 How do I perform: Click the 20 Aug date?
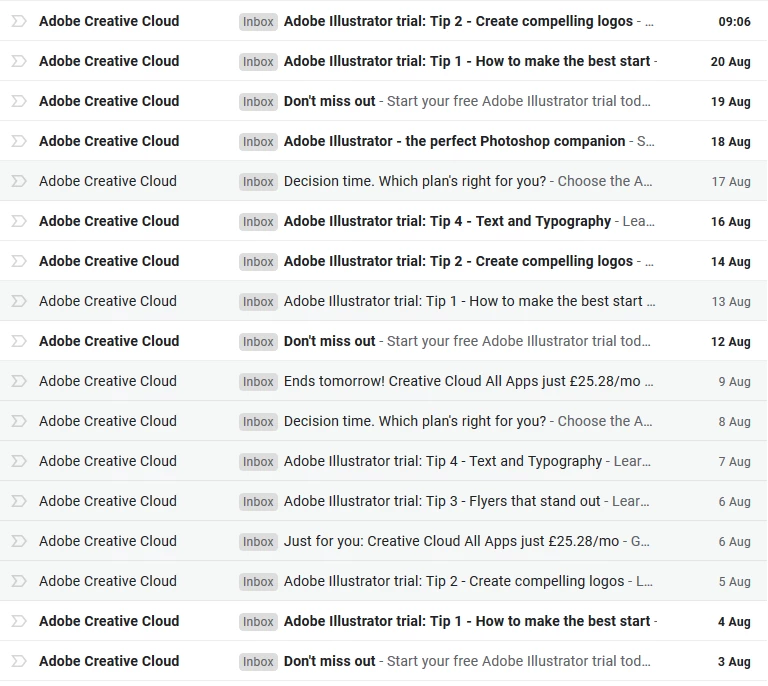click(x=730, y=62)
